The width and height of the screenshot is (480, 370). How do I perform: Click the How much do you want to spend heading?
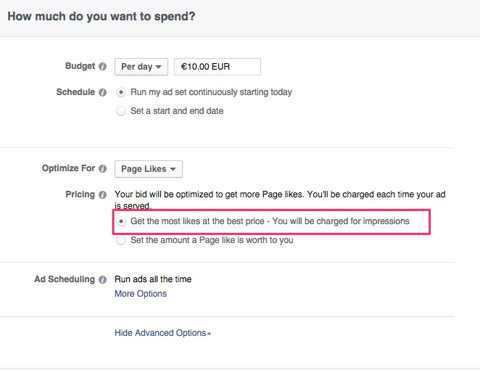tap(101, 16)
